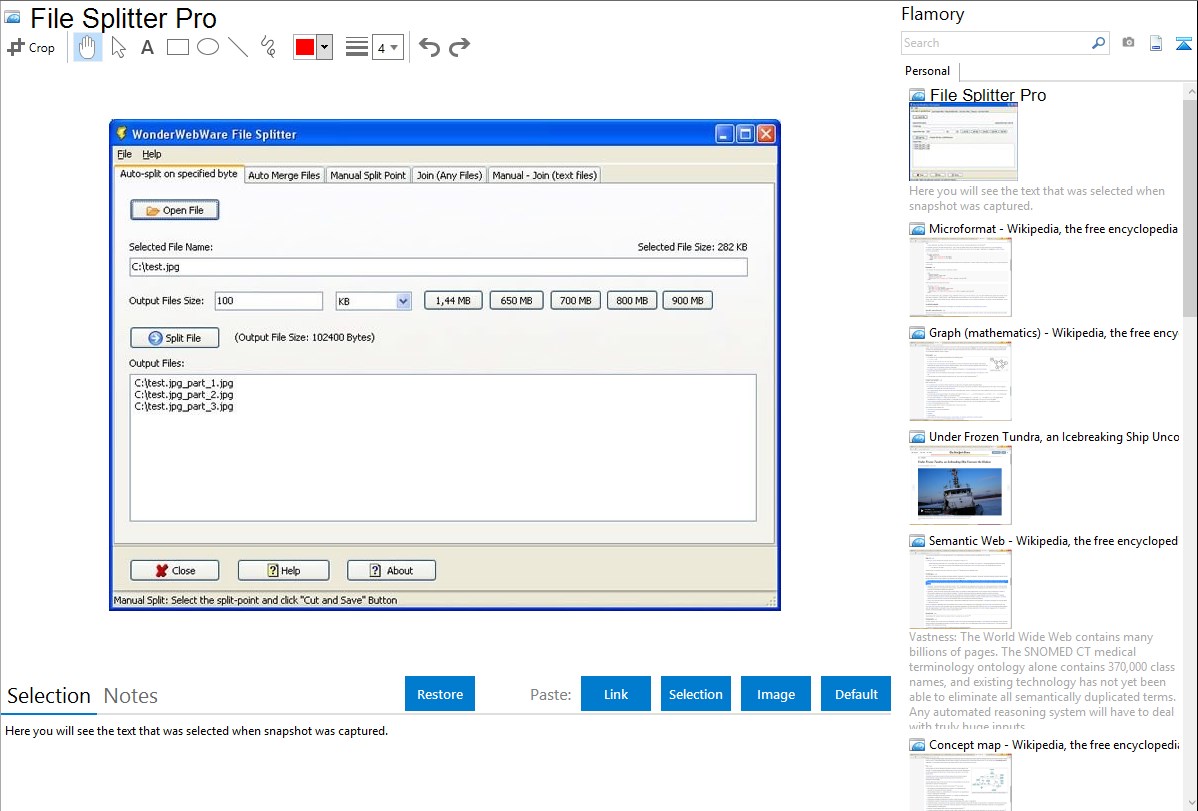Select the 800 MB preset size
1198x811 pixels.
coord(632,301)
